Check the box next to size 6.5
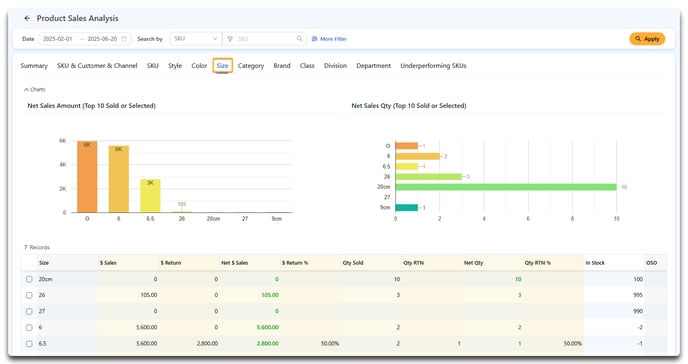Viewport: 688px width, 364px height. [x=29, y=344]
